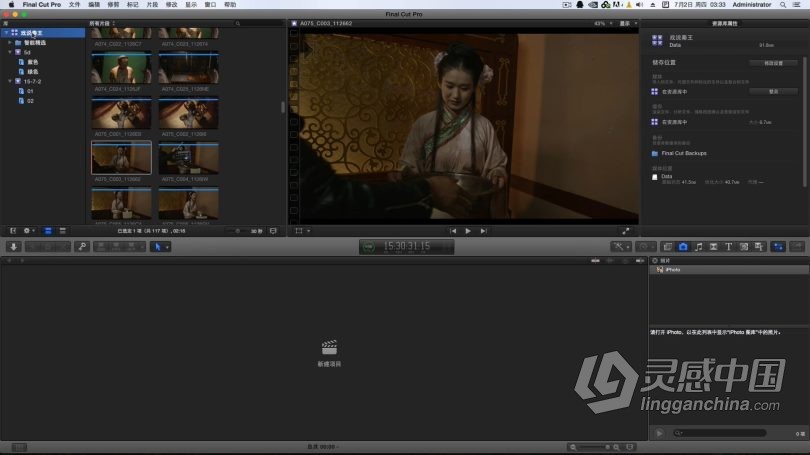Switch browser to filmstrip view
810x455 pixels.
tap(48, 231)
